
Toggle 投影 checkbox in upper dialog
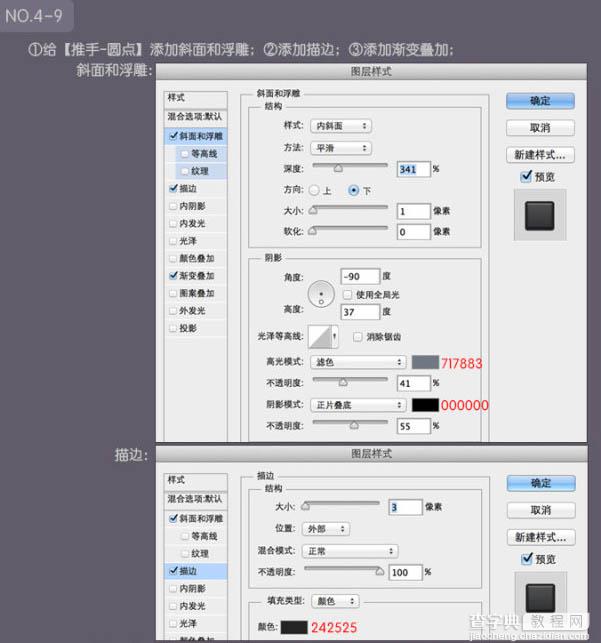[x=173, y=328]
